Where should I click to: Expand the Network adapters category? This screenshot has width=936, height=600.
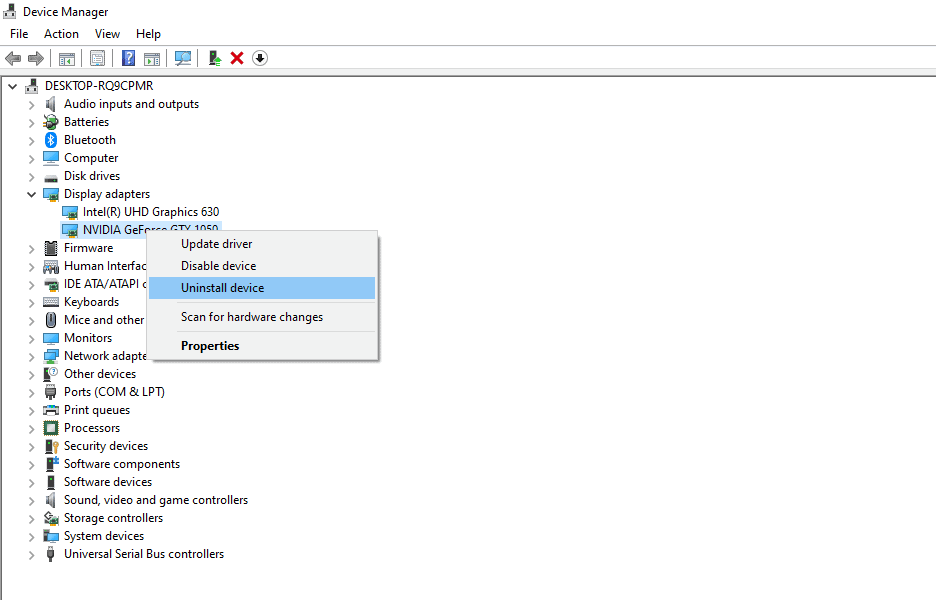click(32, 357)
